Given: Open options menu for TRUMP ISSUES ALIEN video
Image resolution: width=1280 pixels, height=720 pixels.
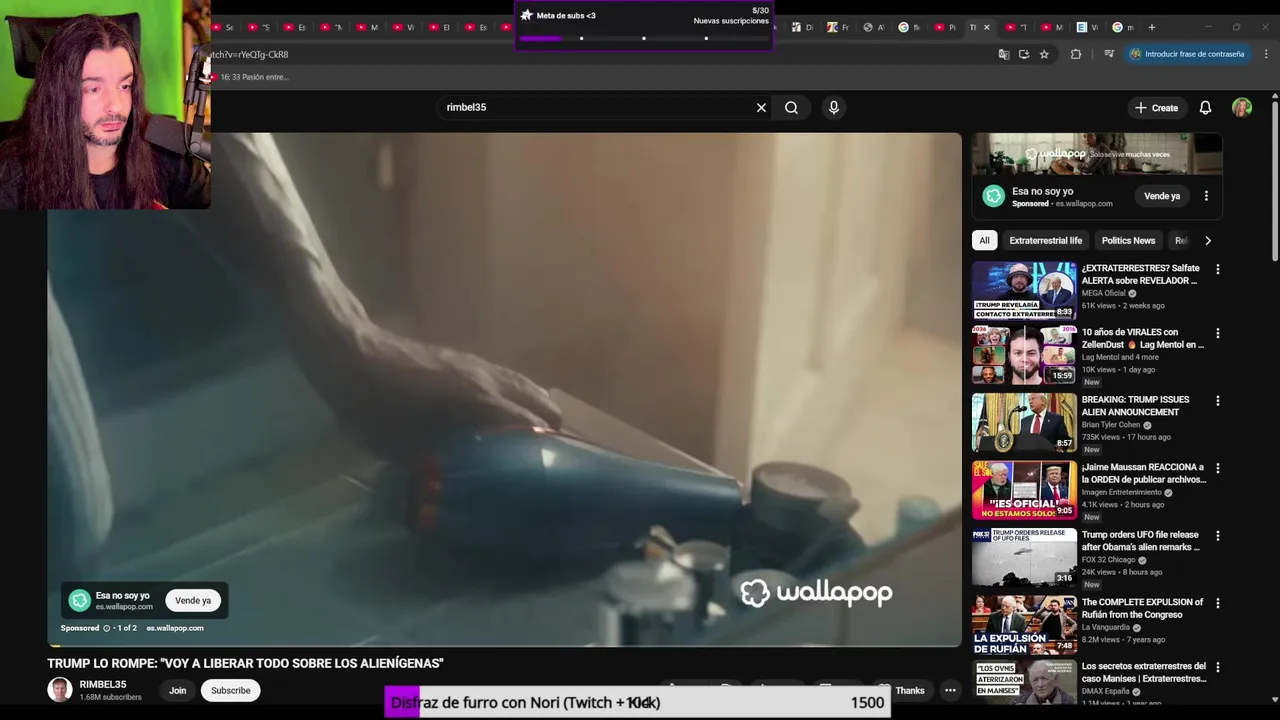Looking at the screenshot, I should [1217, 401].
